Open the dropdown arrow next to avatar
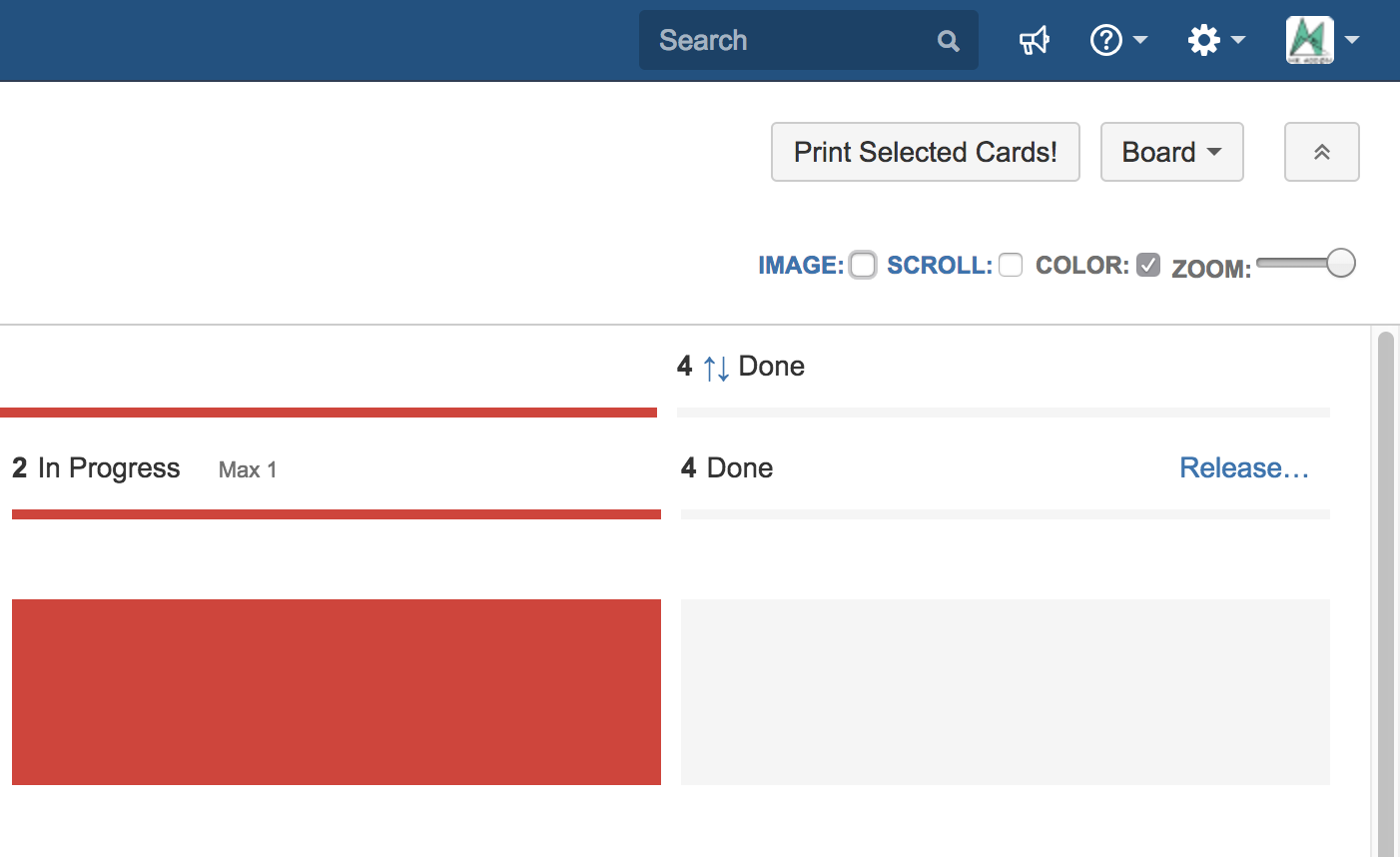 coord(1352,41)
